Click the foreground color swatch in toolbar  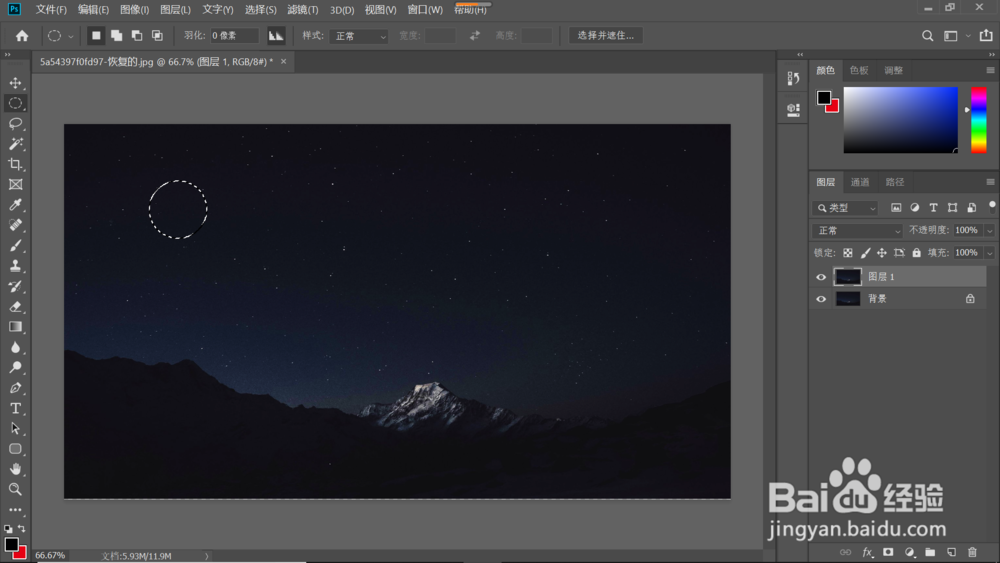[x=11, y=544]
